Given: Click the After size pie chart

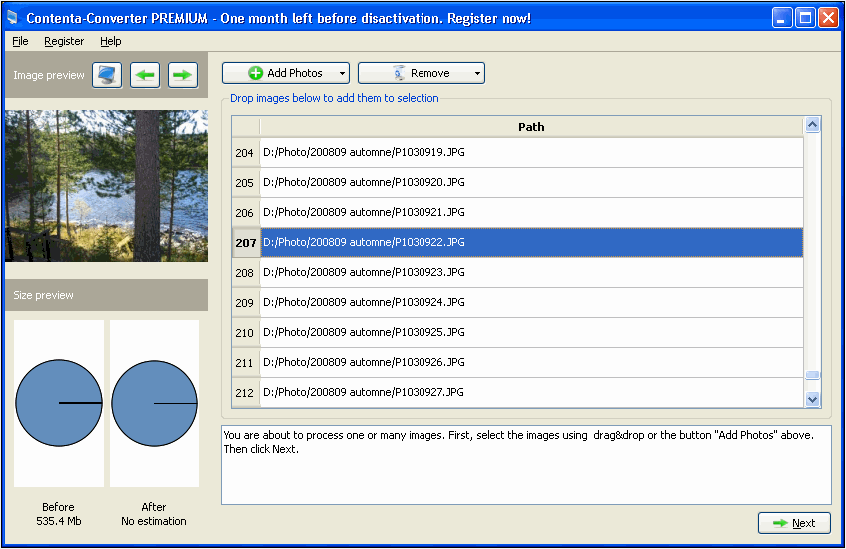Looking at the screenshot, I should click(x=154, y=403).
